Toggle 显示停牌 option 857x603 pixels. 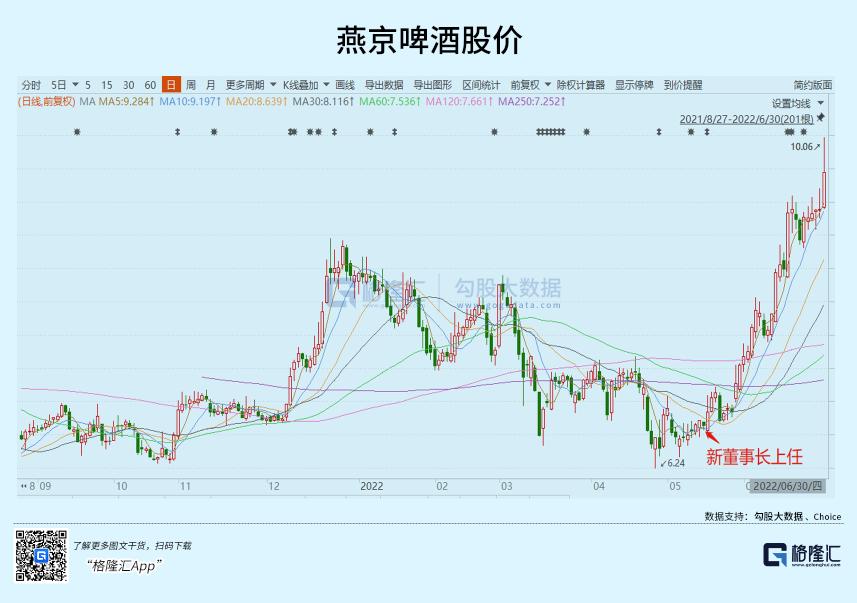(x=634, y=85)
